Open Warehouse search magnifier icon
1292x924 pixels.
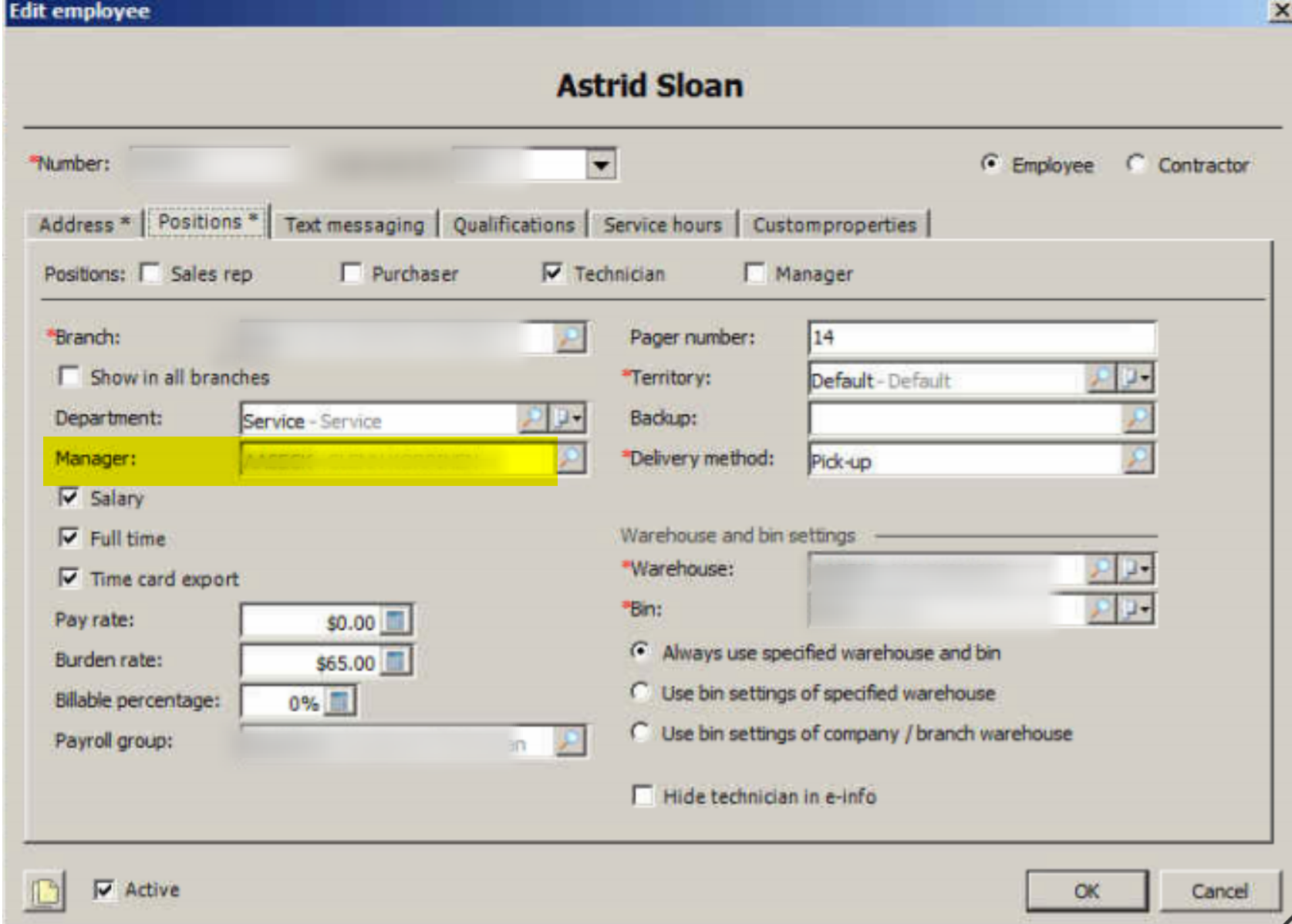pos(1101,569)
